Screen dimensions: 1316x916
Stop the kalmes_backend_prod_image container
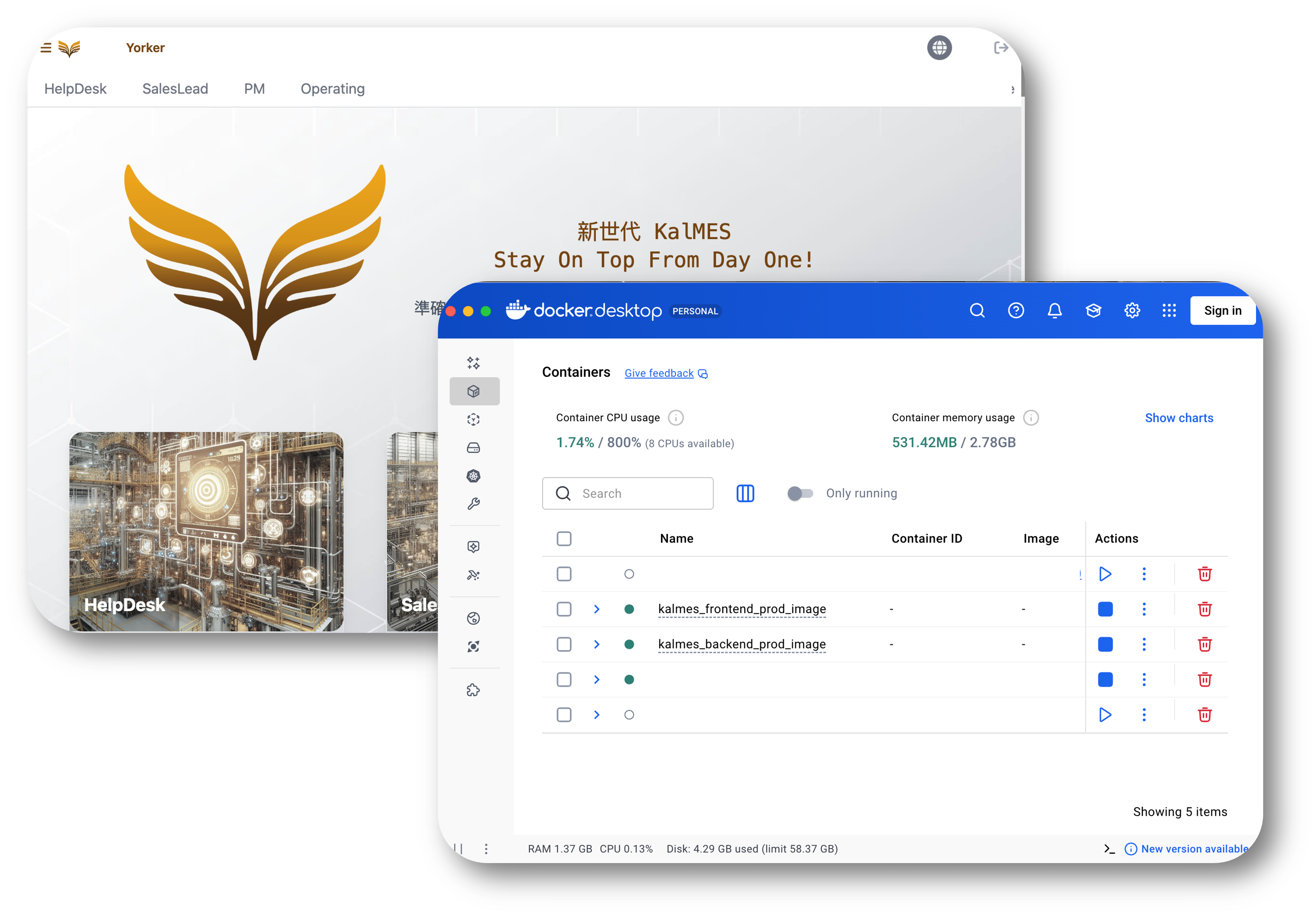click(x=1105, y=644)
